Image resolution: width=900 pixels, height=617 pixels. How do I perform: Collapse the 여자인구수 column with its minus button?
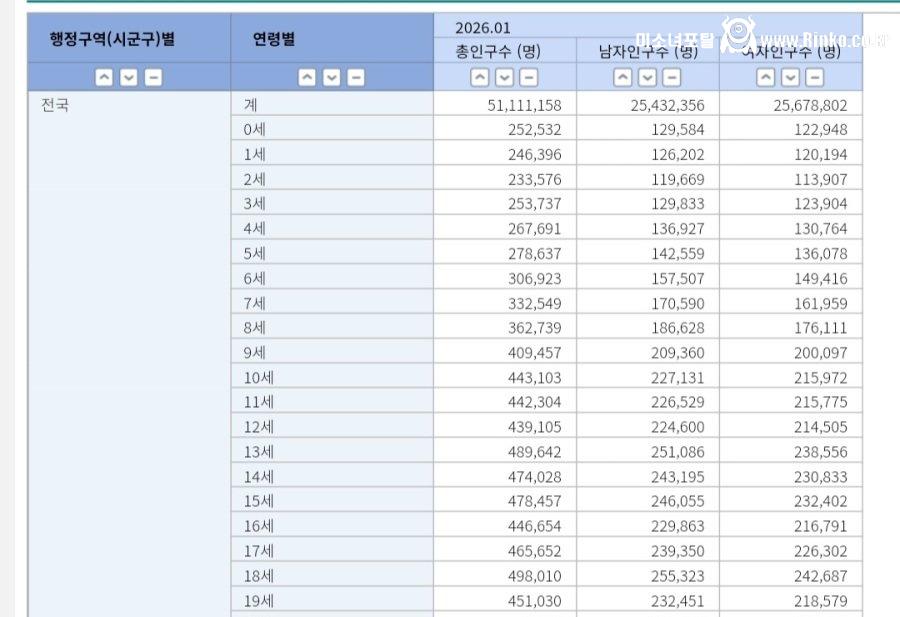point(815,77)
